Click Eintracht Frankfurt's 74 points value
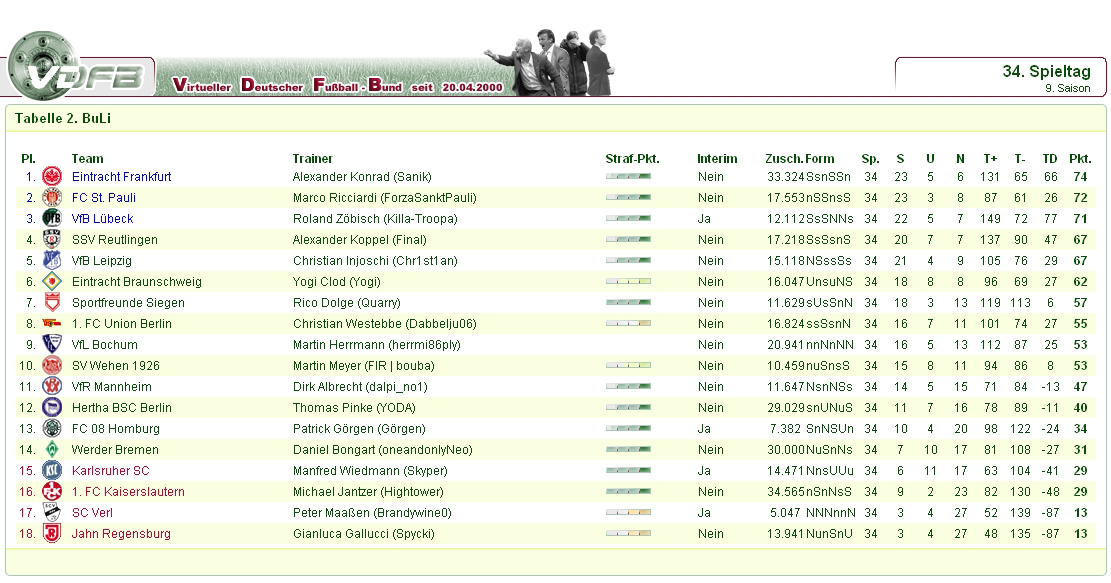Image resolution: width=1111 pixels, height=583 pixels. pos(1081,177)
